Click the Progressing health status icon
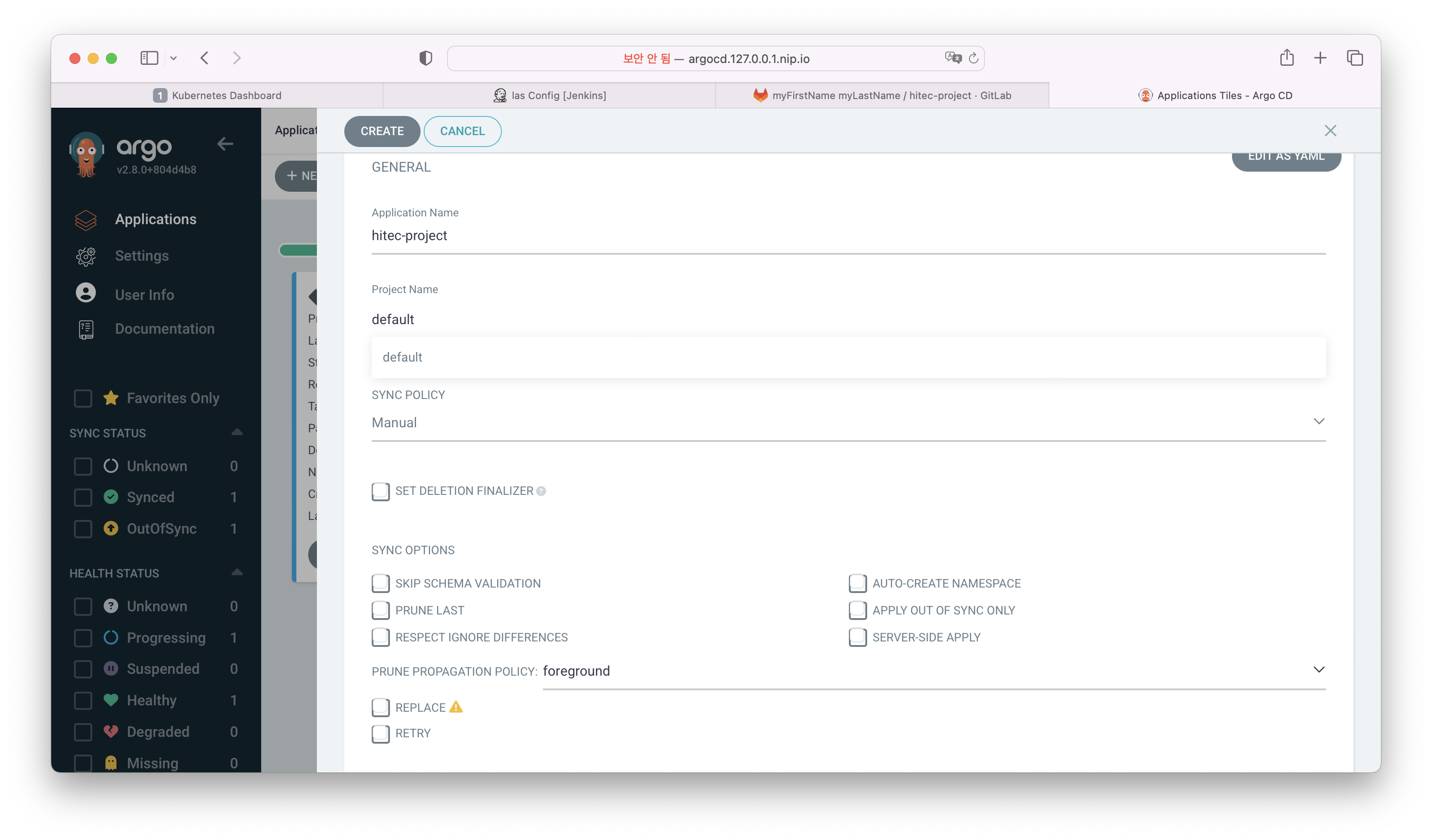This screenshot has width=1432, height=840. pyautogui.click(x=110, y=637)
